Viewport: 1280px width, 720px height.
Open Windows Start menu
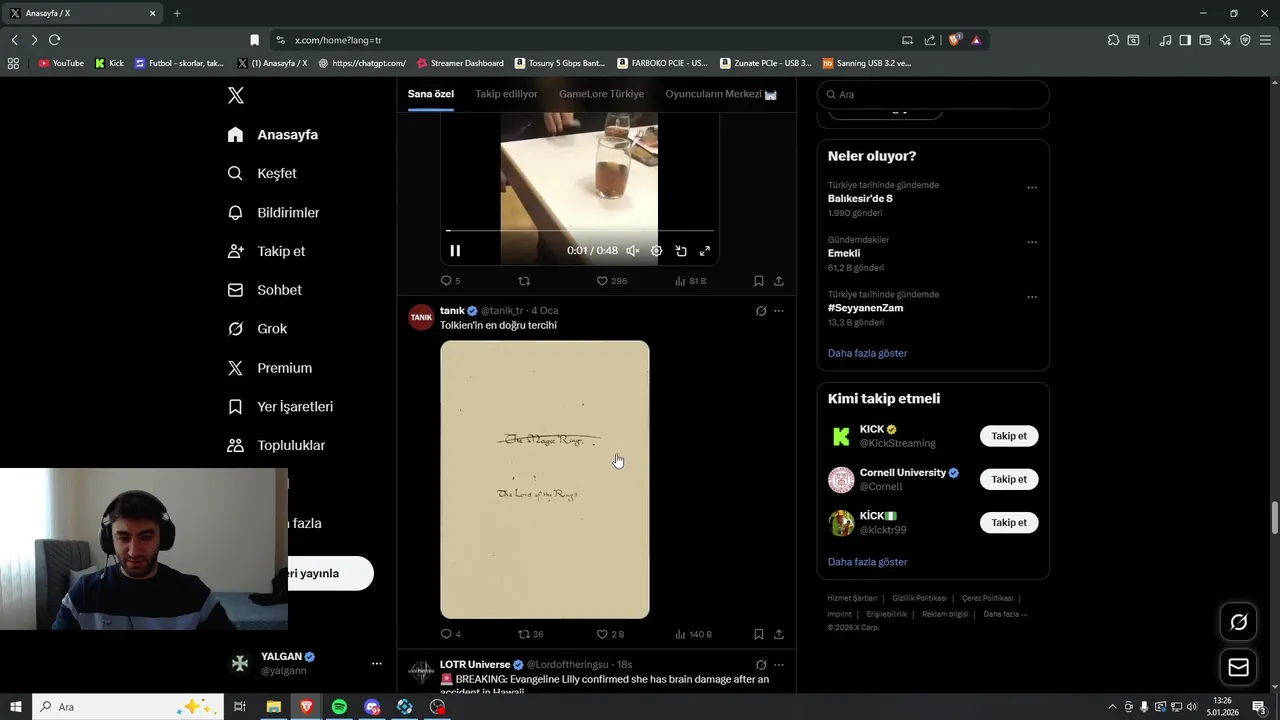[x=16, y=707]
